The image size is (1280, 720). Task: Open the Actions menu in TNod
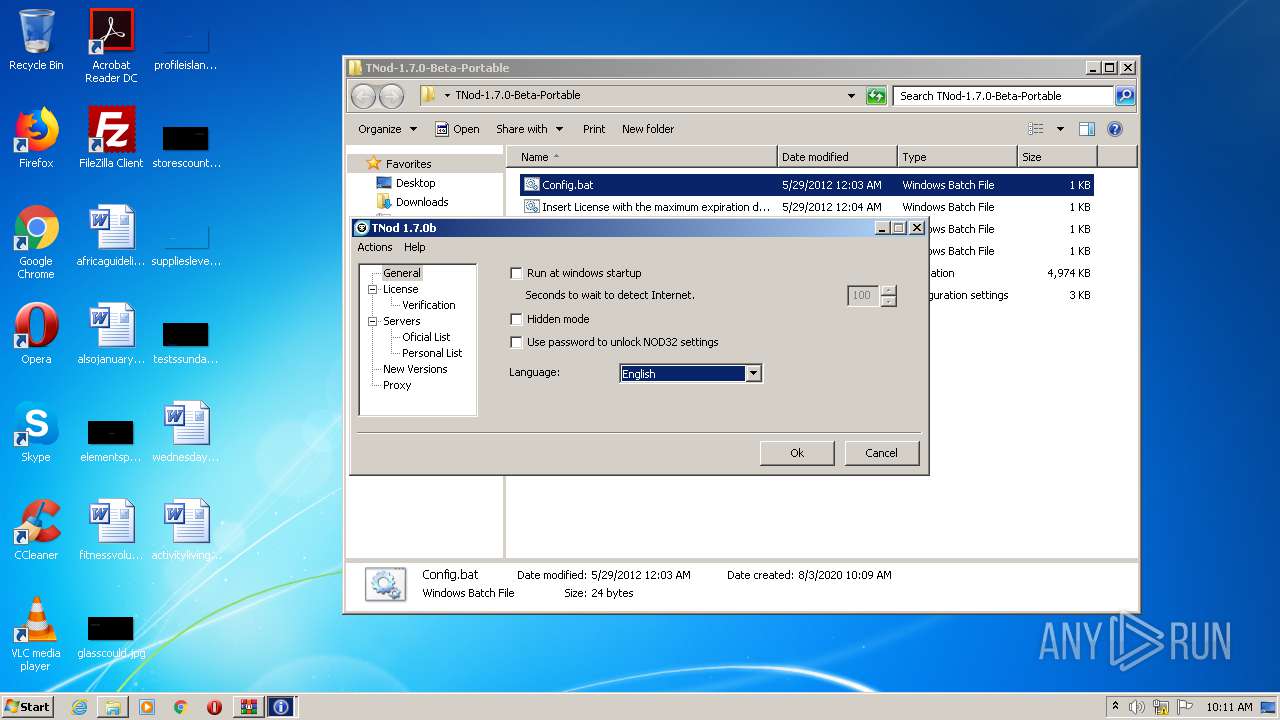[x=375, y=247]
